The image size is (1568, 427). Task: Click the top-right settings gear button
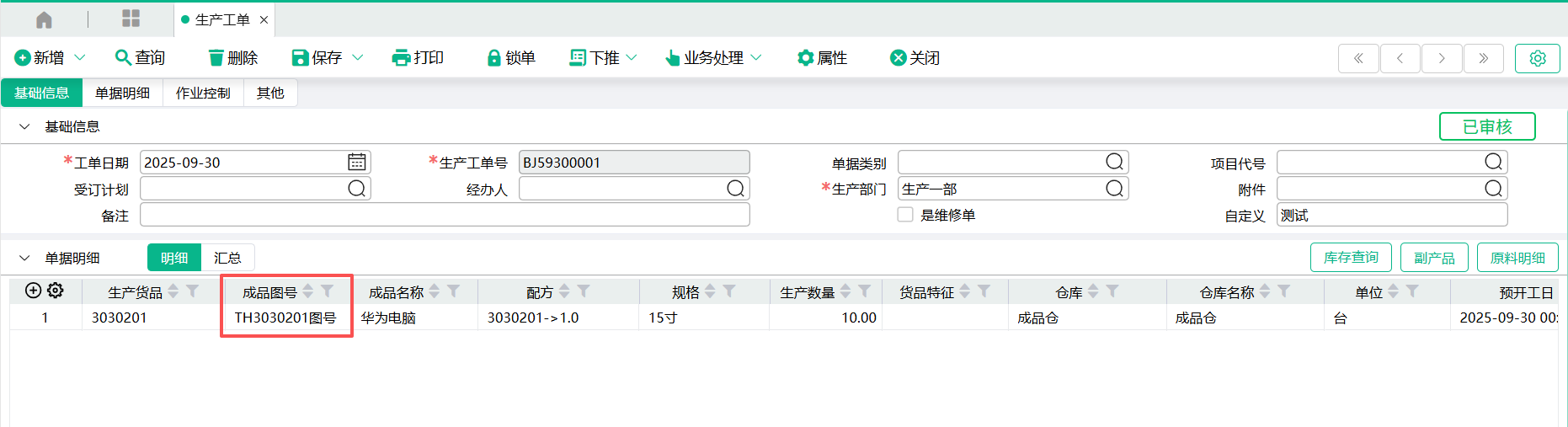pyautogui.click(x=1537, y=58)
